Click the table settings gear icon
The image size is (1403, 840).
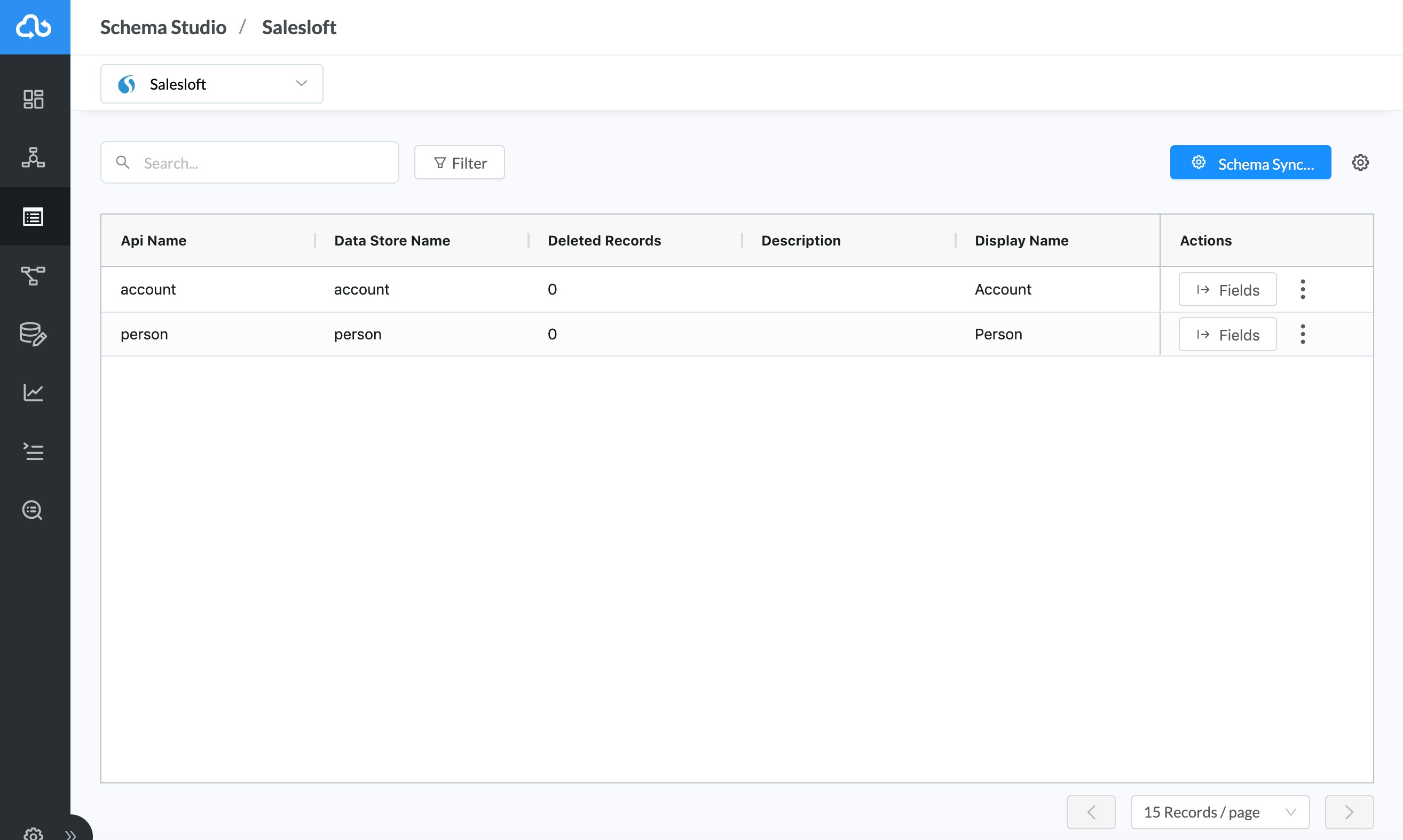1360,162
